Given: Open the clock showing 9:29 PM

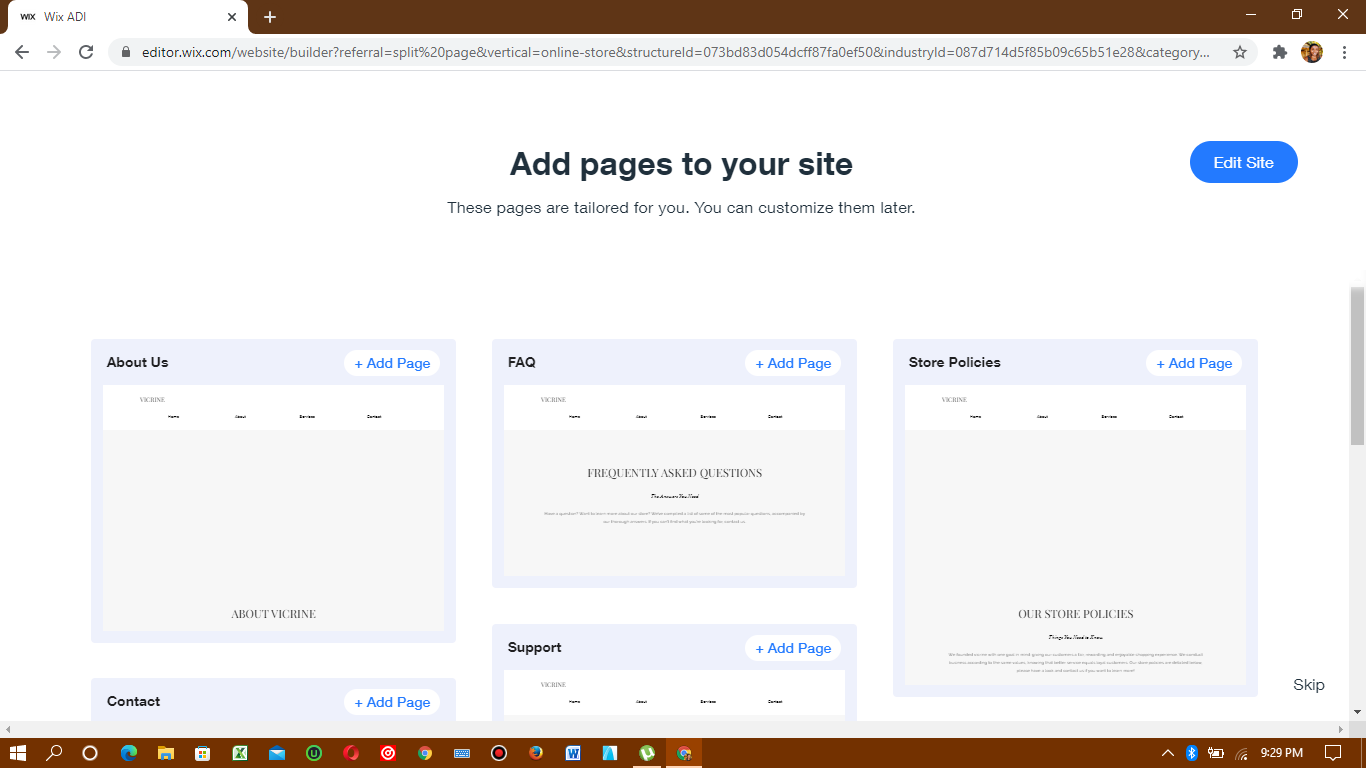Looking at the screenshot, I should (x=1282, y=753).
